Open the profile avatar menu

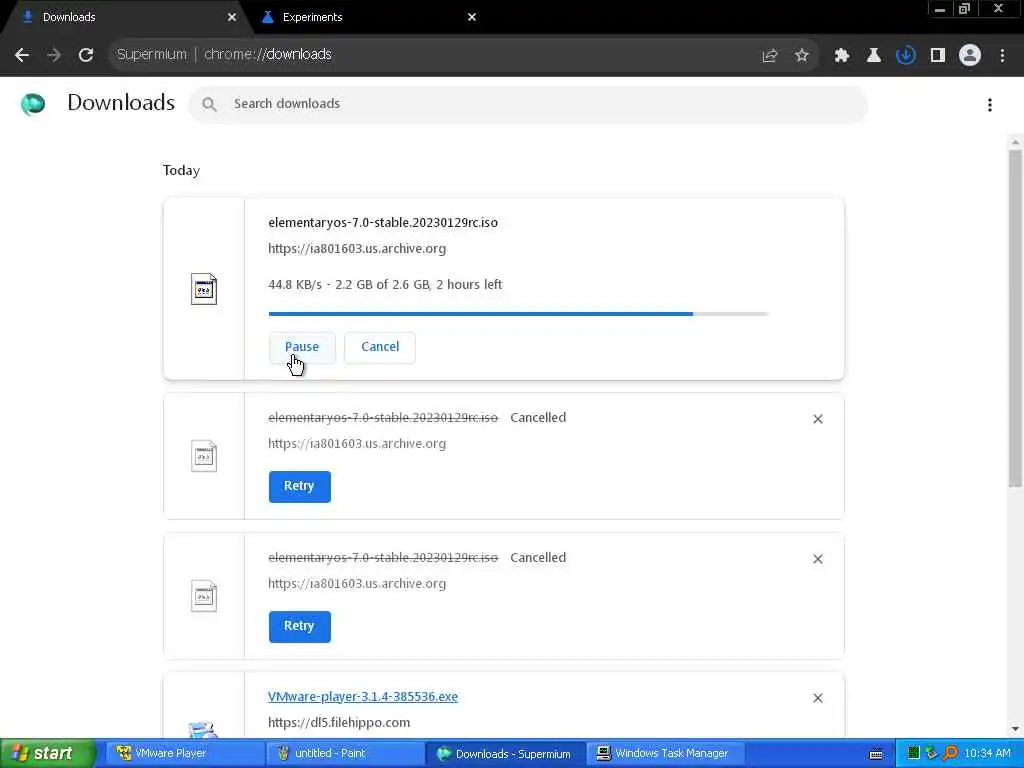[970, 56]
